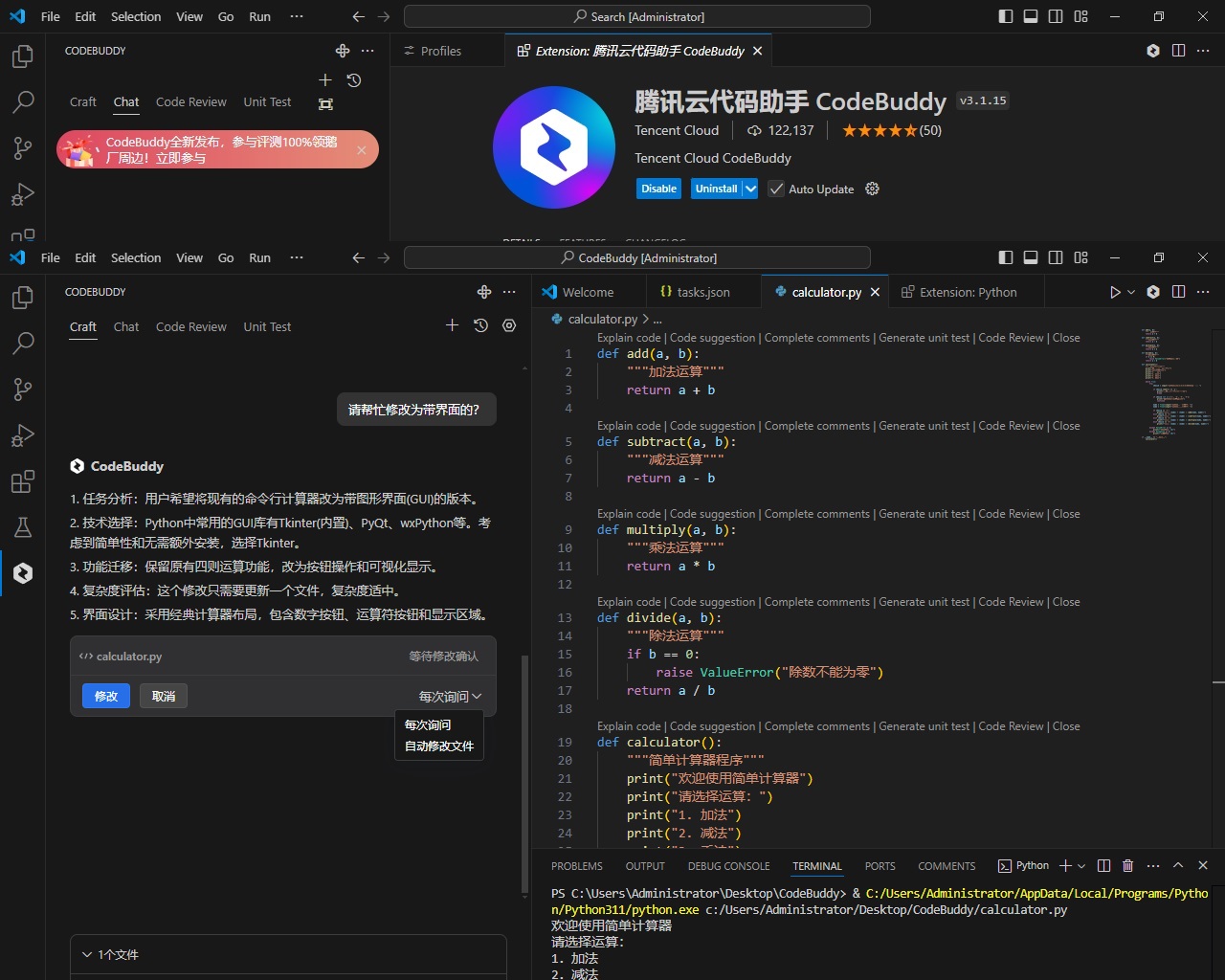Screen dimensions: 1225x980
Task: Expand the overflow menu in the lower menu bar
Action: tap(297, 257)
